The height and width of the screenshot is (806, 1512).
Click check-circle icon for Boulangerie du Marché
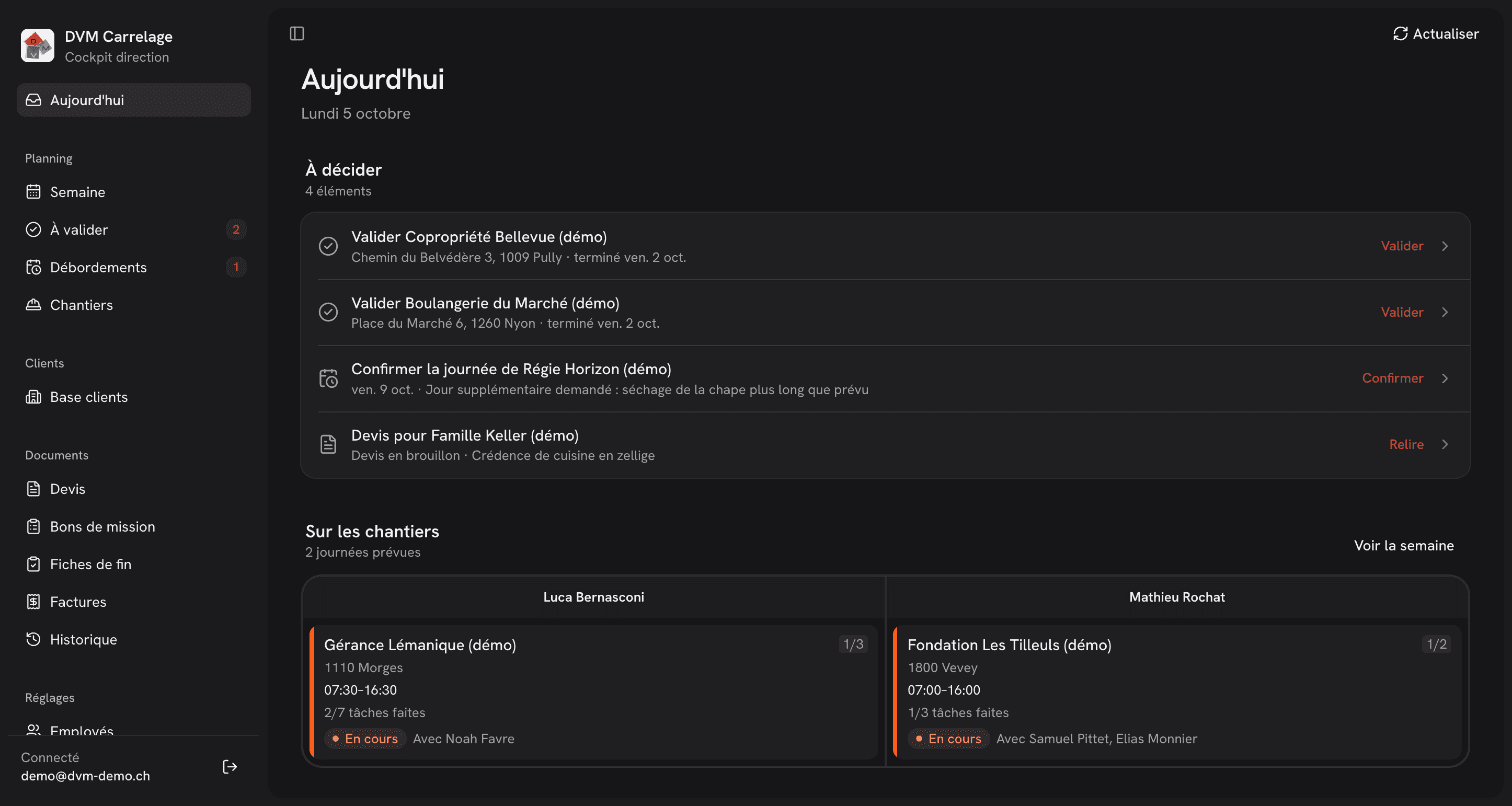(x=328, y=312)
